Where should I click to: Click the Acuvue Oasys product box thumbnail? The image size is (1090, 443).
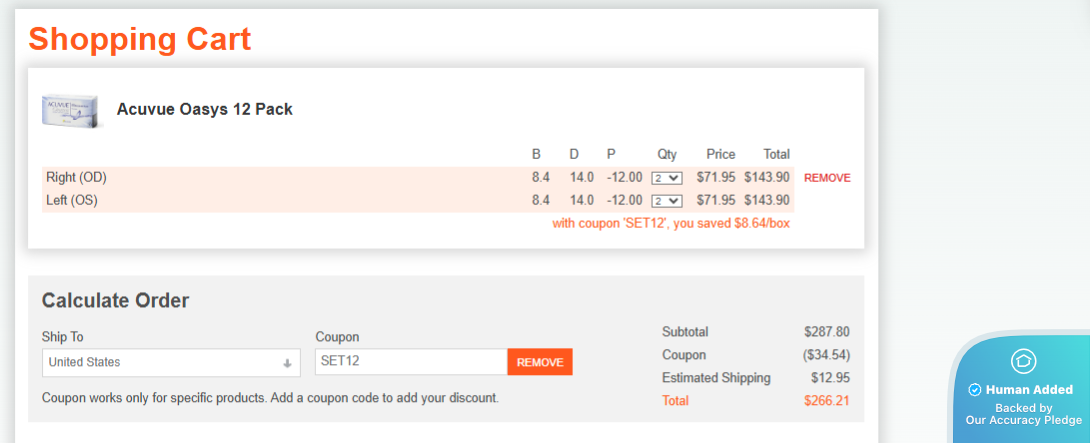(72, 110)
